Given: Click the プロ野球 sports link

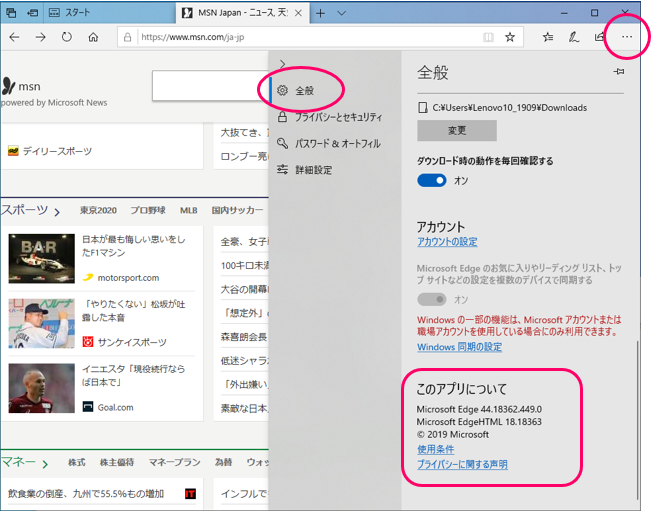Looking at the screenshot, I should [148, 210].
